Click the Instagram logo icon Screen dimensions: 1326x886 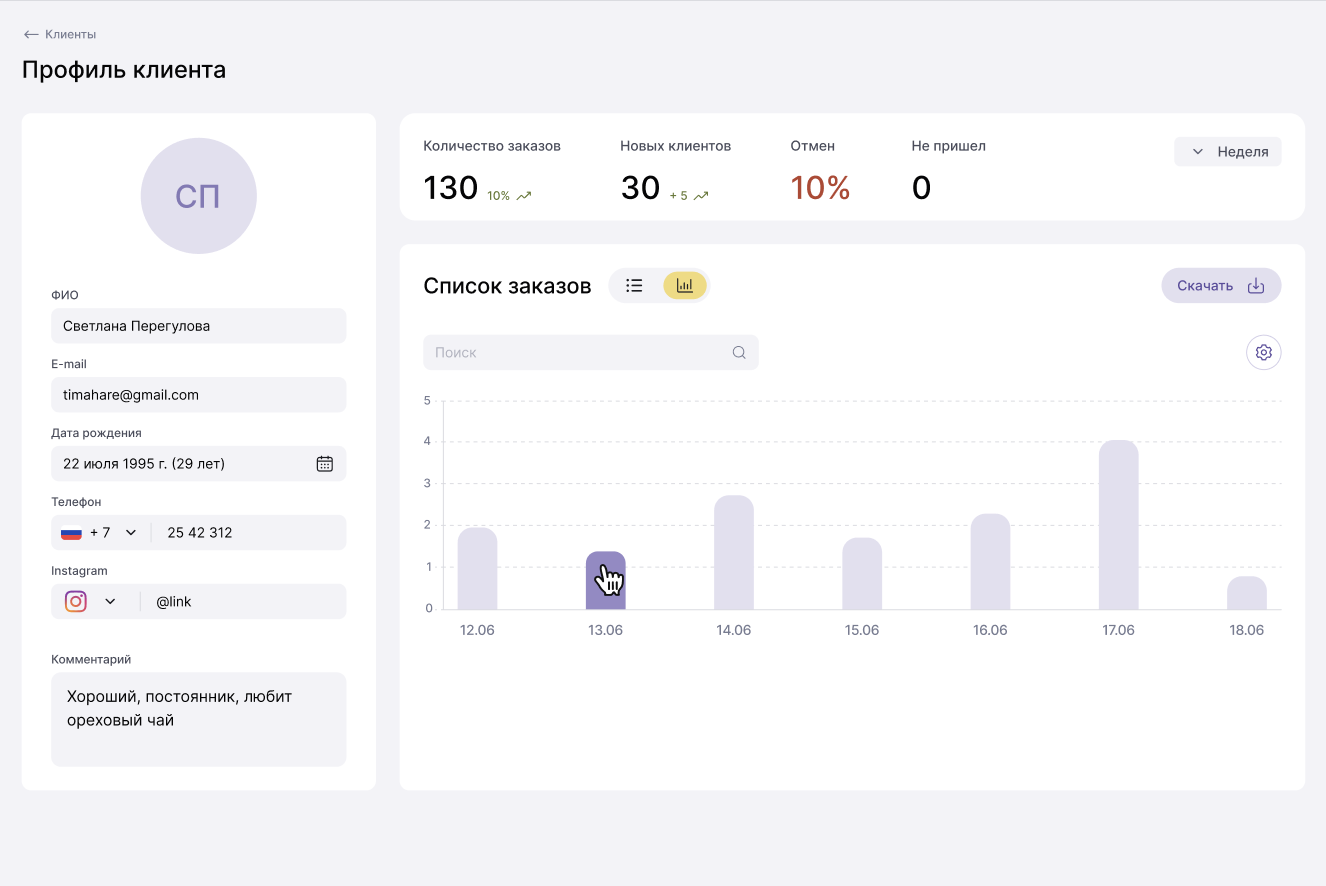[76, 602]
